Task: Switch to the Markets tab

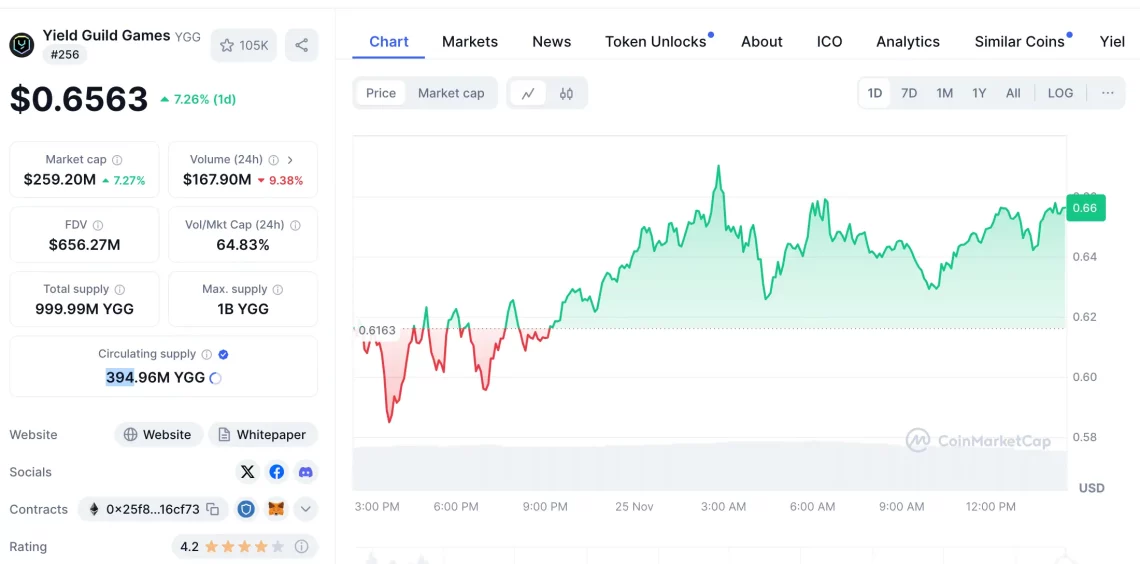Action: [470, 41]
